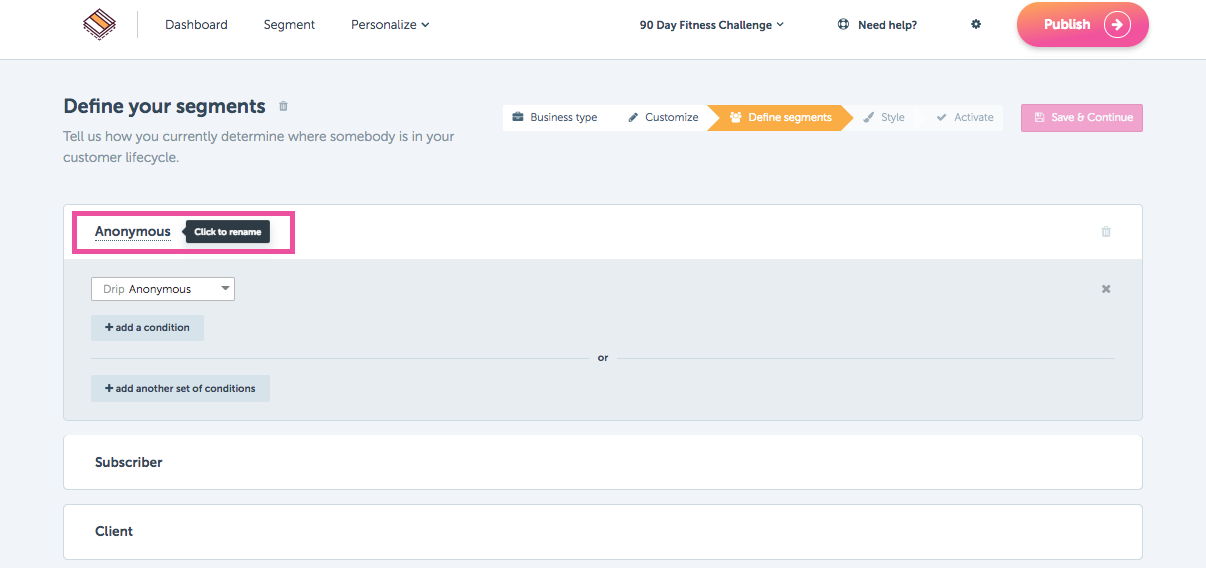The height and width of the screenshot is (568, 1206).
Task: Click the Need help lifebuoy icon
Action: (x=844, y=25)
